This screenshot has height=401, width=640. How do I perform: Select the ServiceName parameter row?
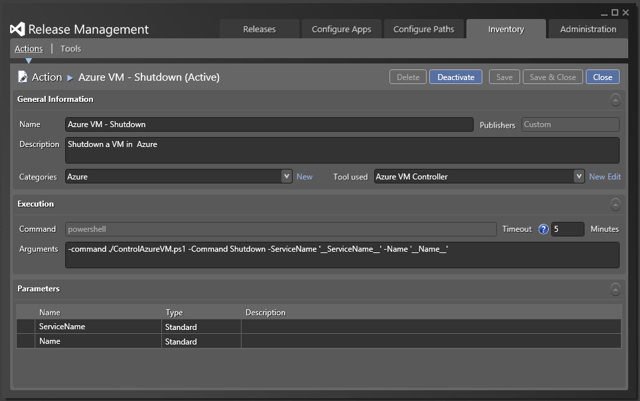319,327
